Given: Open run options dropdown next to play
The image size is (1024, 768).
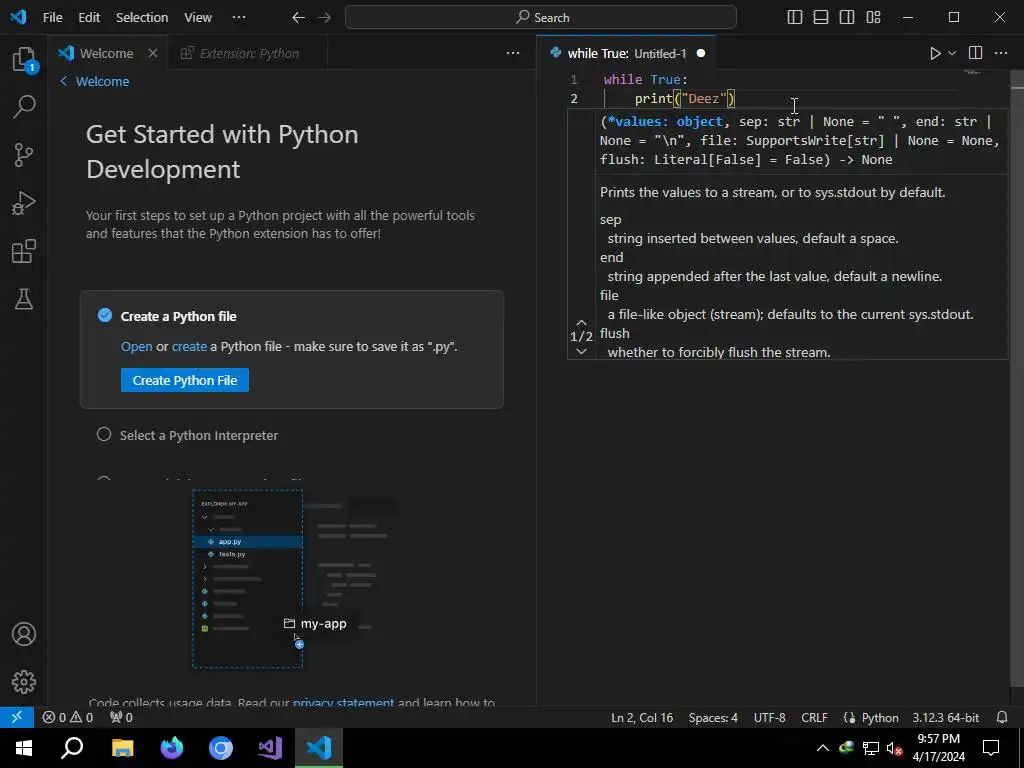Looking at the screenshot, I should point(952,54).
